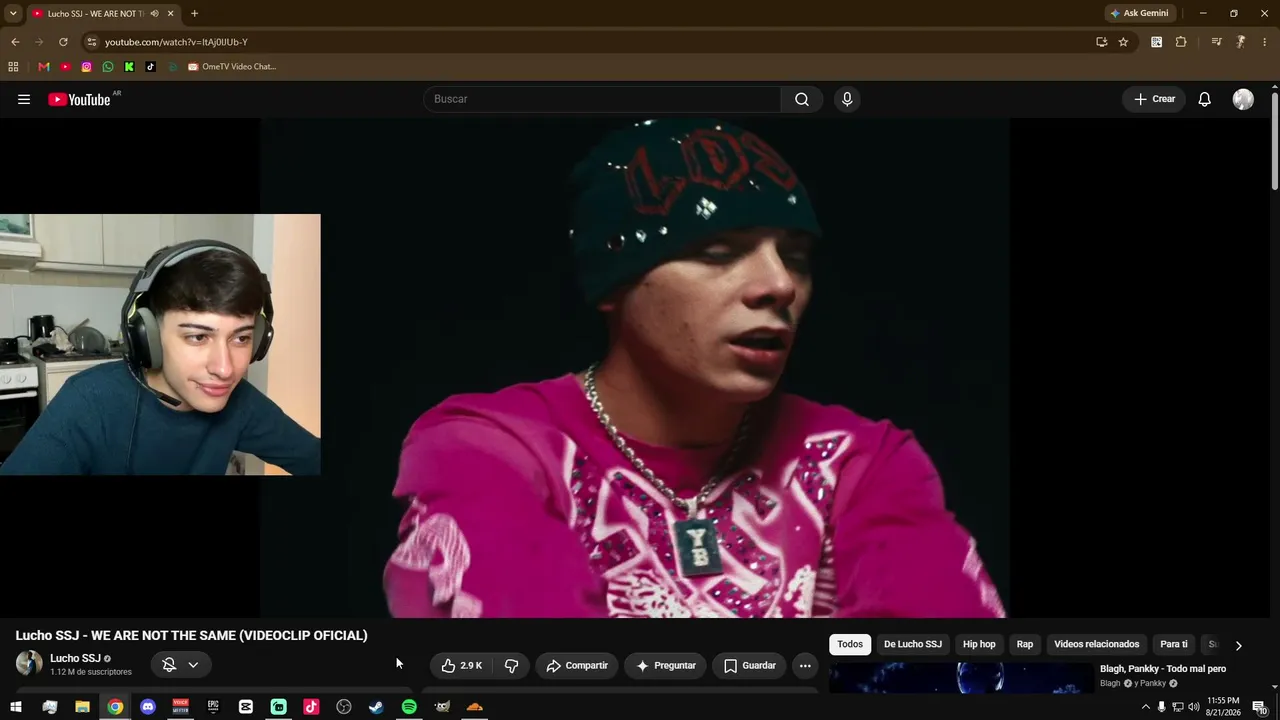Open the QR code extension icon
Screen dimensions: 1280x720
click(x=1157, y=42)
